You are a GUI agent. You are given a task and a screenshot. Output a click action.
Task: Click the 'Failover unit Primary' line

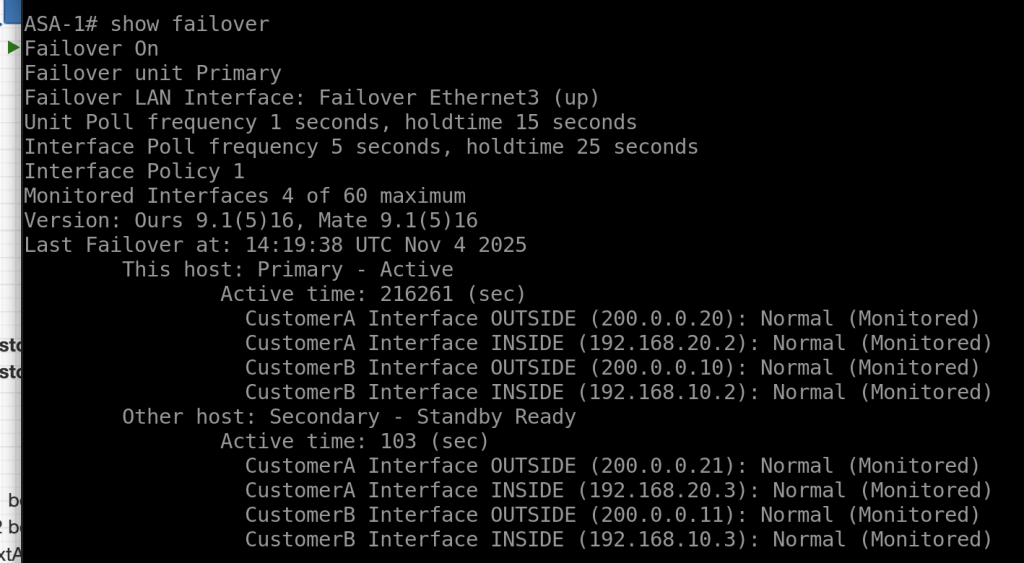[152, 73]
